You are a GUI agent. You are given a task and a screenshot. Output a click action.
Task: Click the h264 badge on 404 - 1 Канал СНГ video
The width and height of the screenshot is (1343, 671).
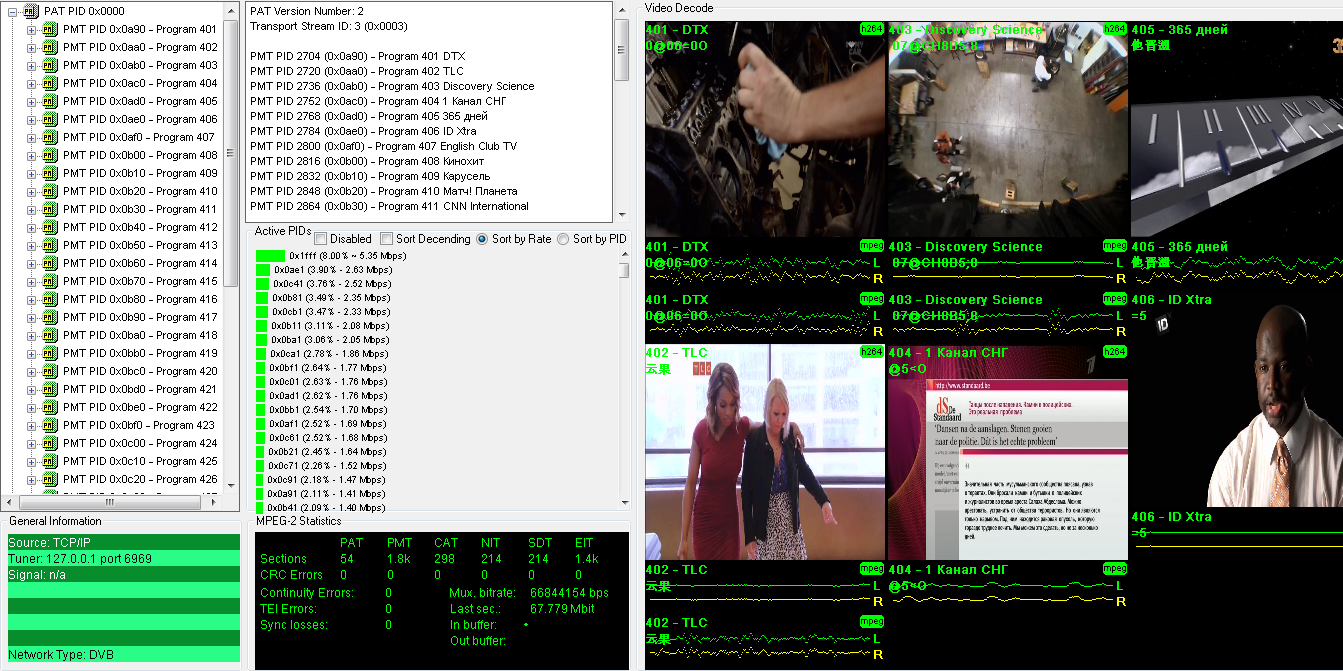[x=1115, y=352]
